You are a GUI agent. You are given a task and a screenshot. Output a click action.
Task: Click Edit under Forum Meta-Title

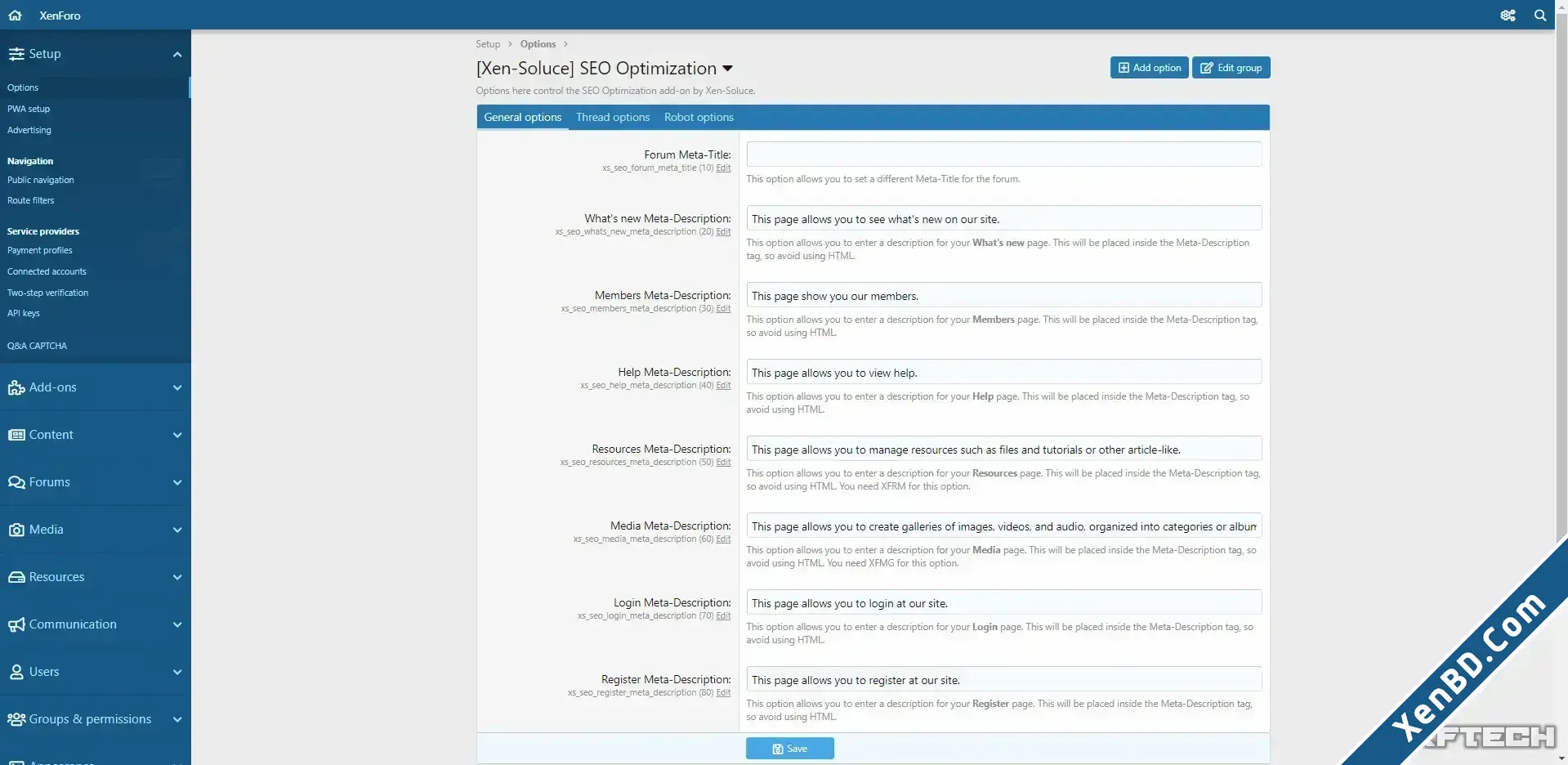[723, 168]
